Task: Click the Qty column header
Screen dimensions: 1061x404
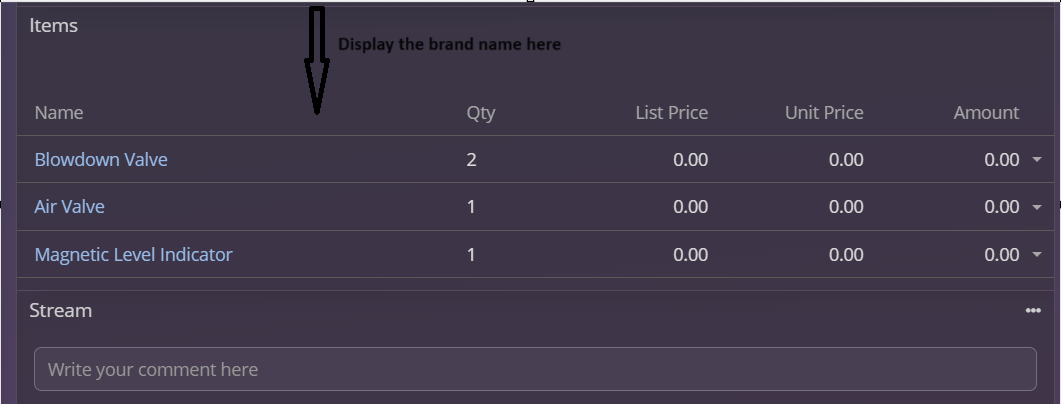Action: 481,113
